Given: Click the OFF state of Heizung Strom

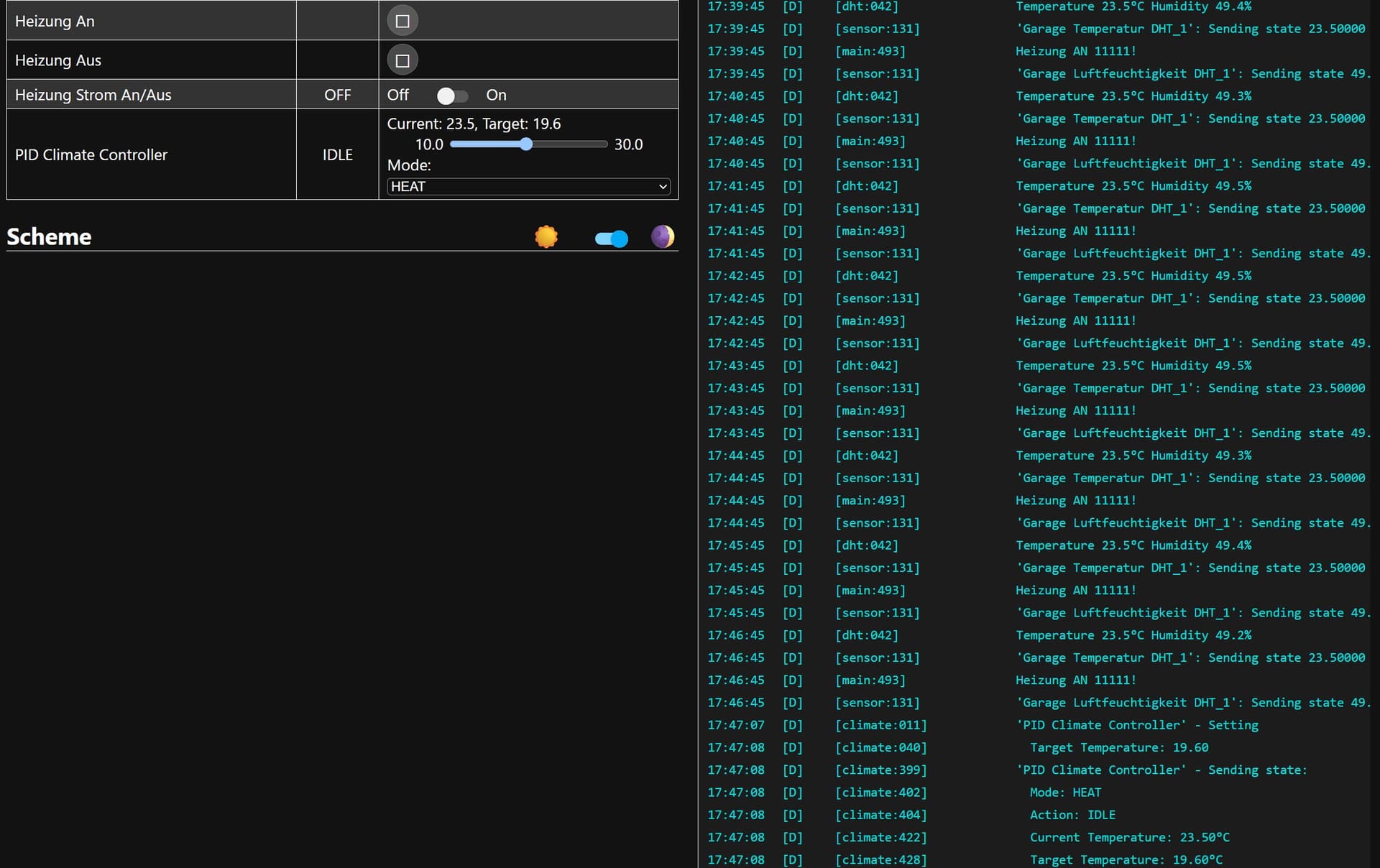Looking at the screenshot, I should [x=337, y=95].
